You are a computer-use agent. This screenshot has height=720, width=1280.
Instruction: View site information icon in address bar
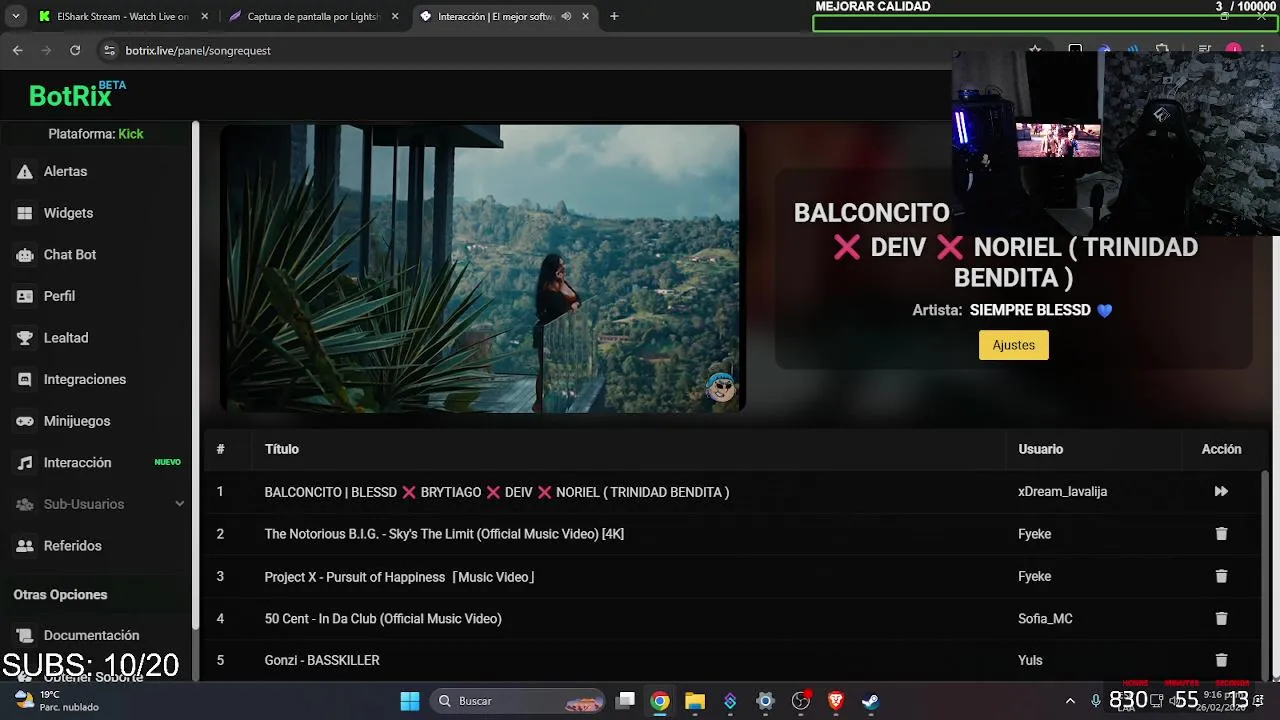tap(109, 50)
